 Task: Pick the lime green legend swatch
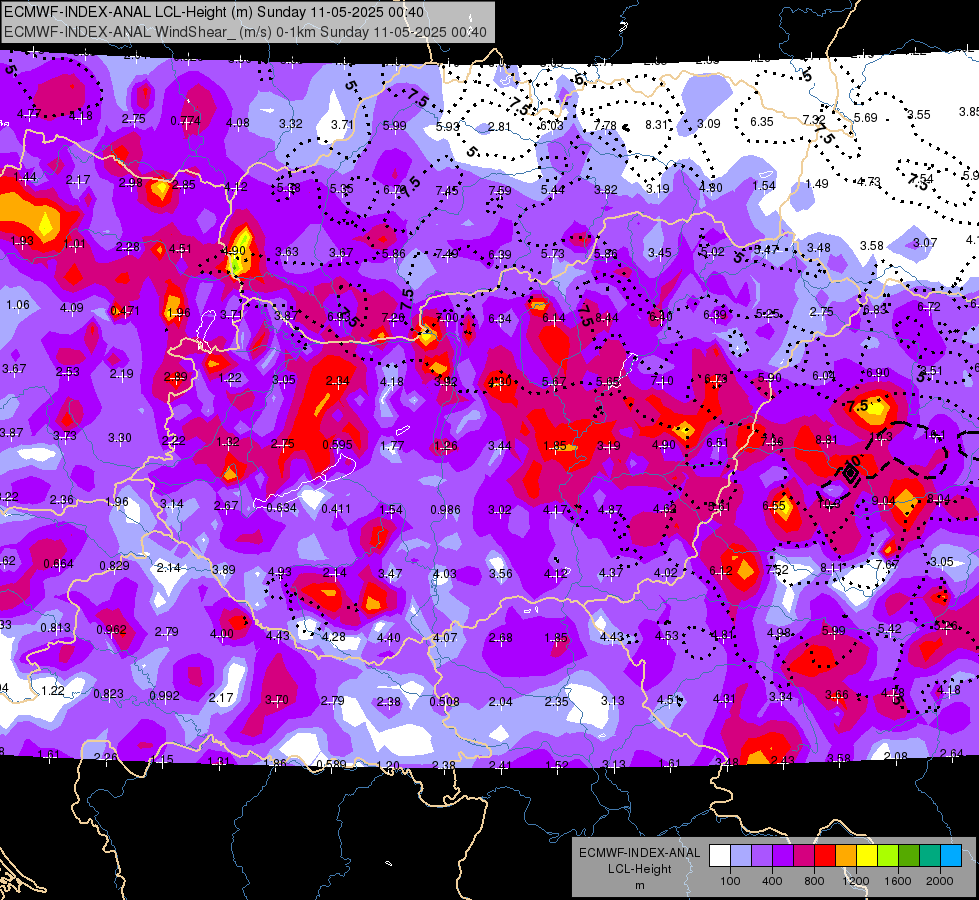click(x=888, y=856)
